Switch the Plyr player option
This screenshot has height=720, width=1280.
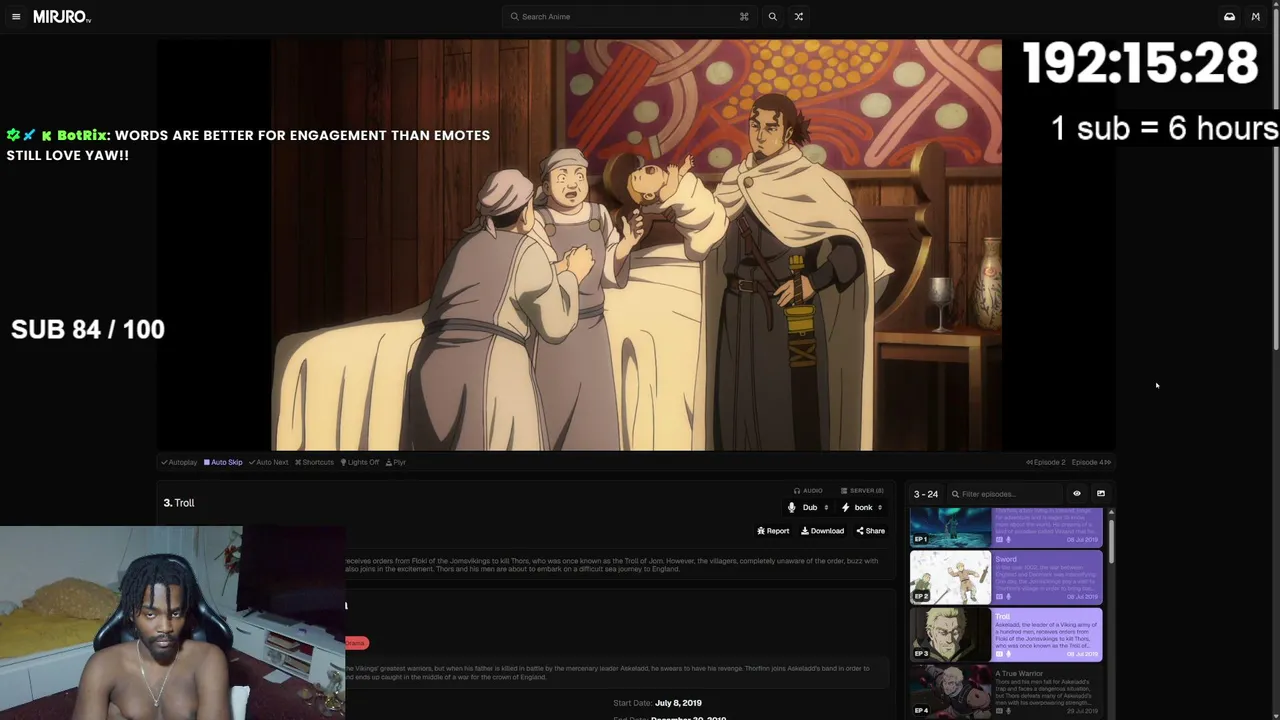[x=396, y=462]
